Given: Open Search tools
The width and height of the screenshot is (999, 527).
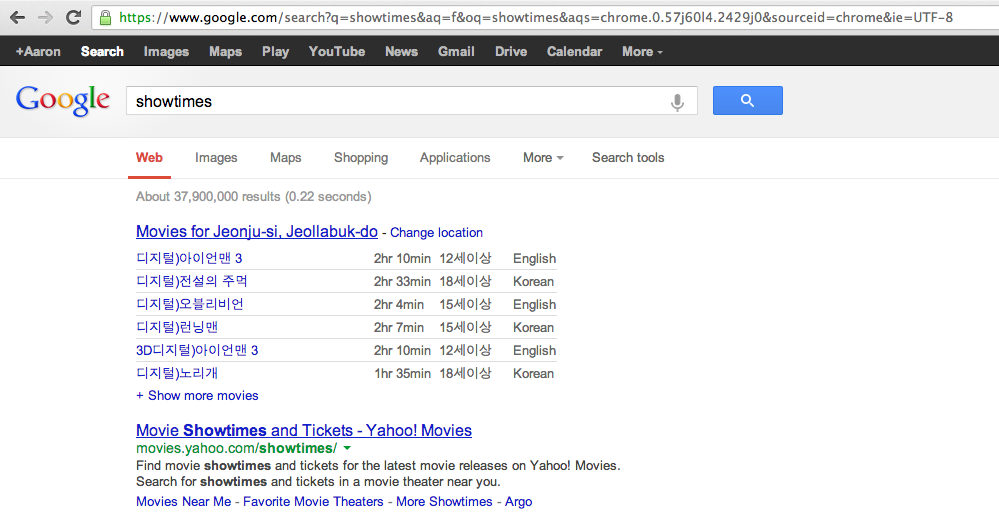Looking at the screenshot, I should point(628,157).
